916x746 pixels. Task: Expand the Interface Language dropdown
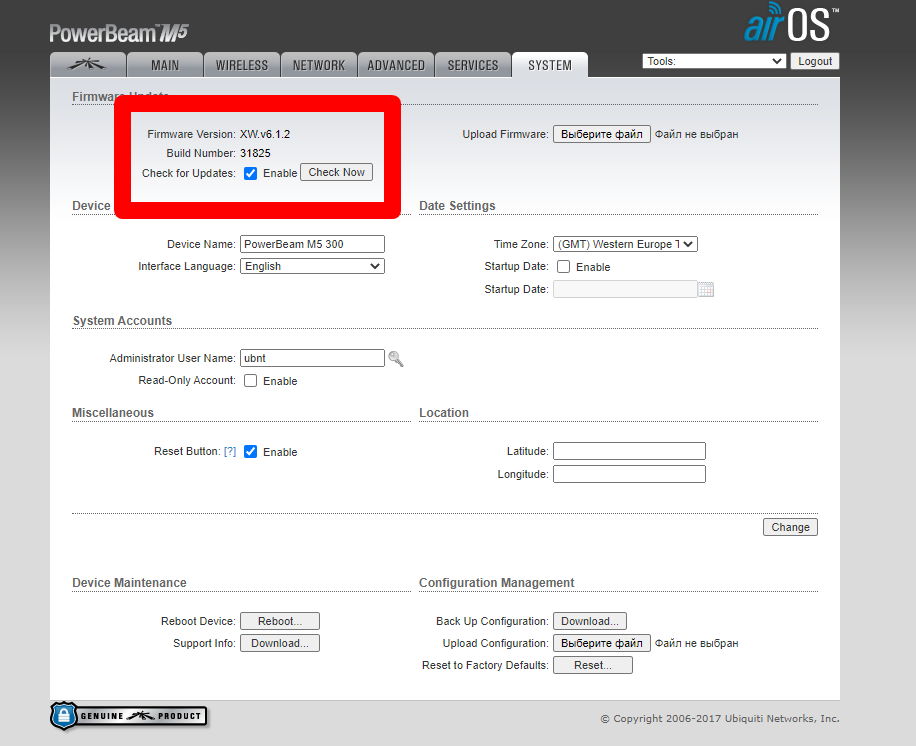click(313, 266)
